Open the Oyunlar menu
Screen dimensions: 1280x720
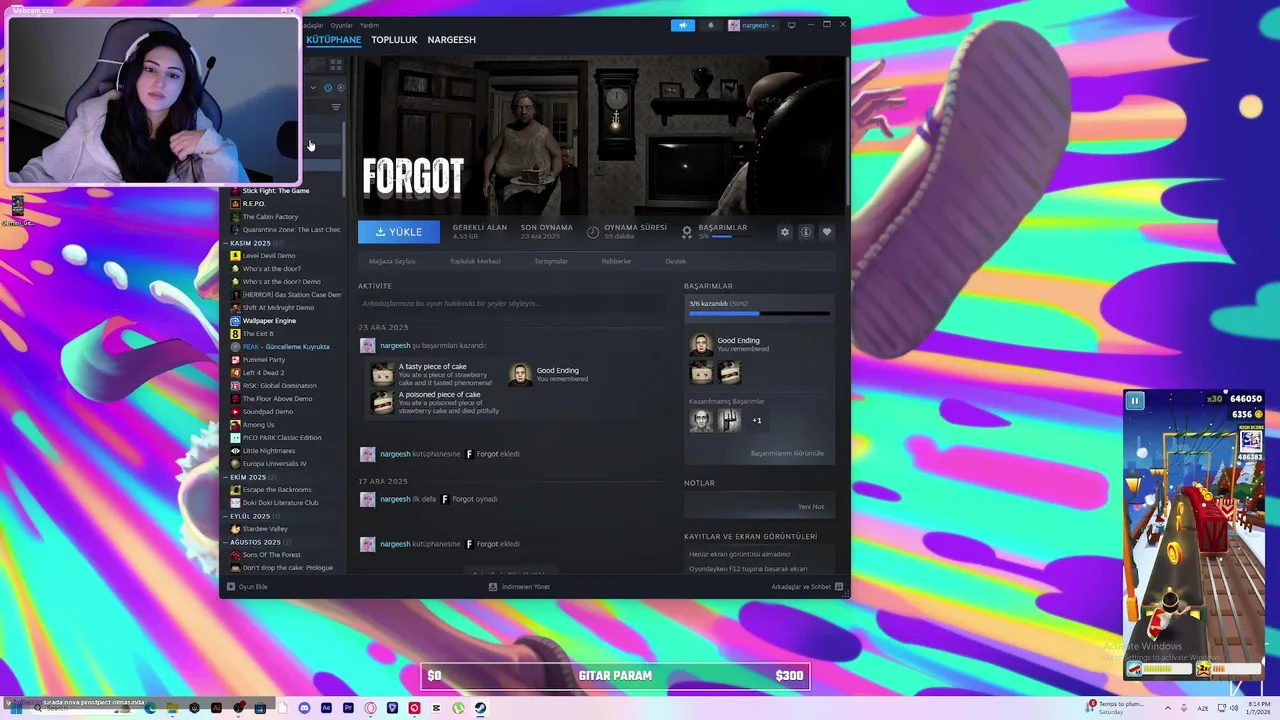click(342, 25)
